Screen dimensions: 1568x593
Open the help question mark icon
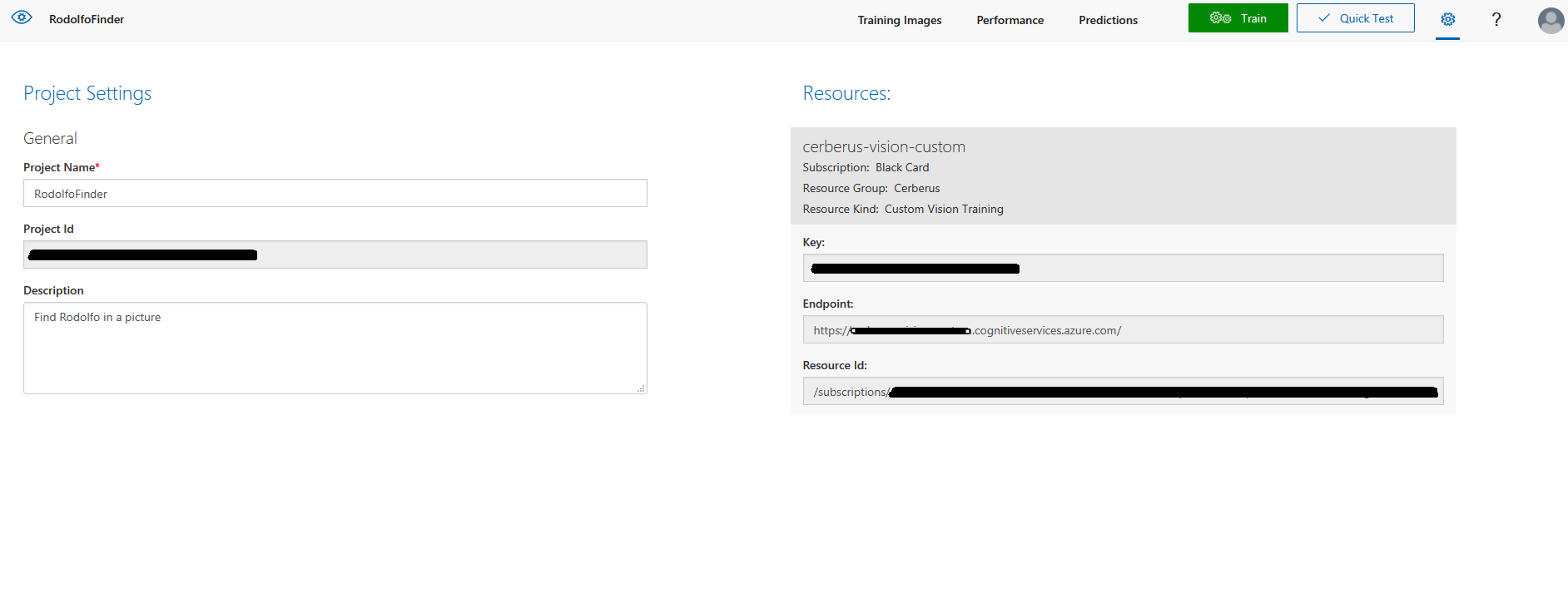coord(1496,19)
